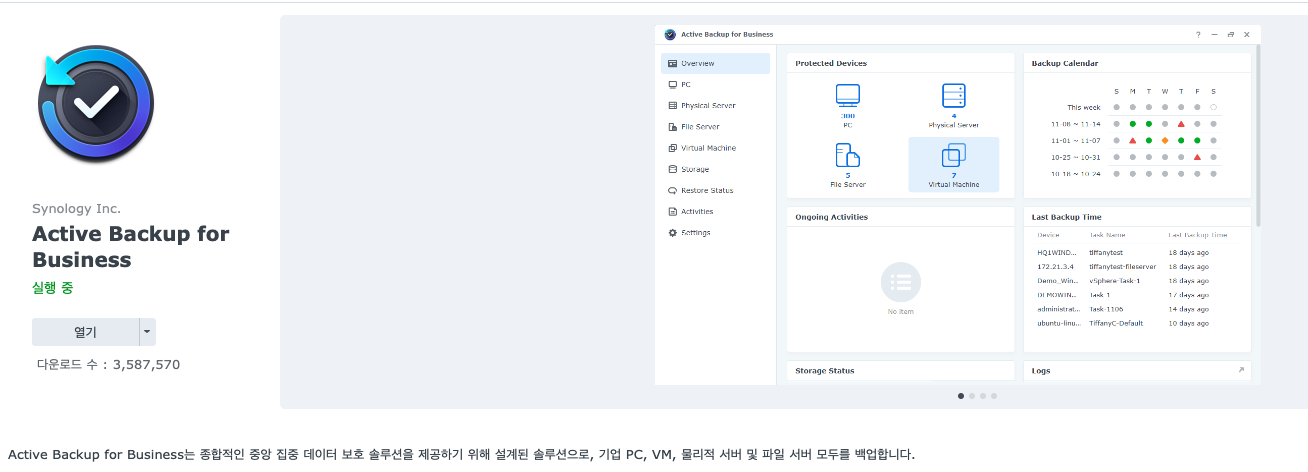This screenshot has width=1308, height=472.
Task: Click the Protected Devices heading
Action: pyautogui.click(x=831, y=63)
